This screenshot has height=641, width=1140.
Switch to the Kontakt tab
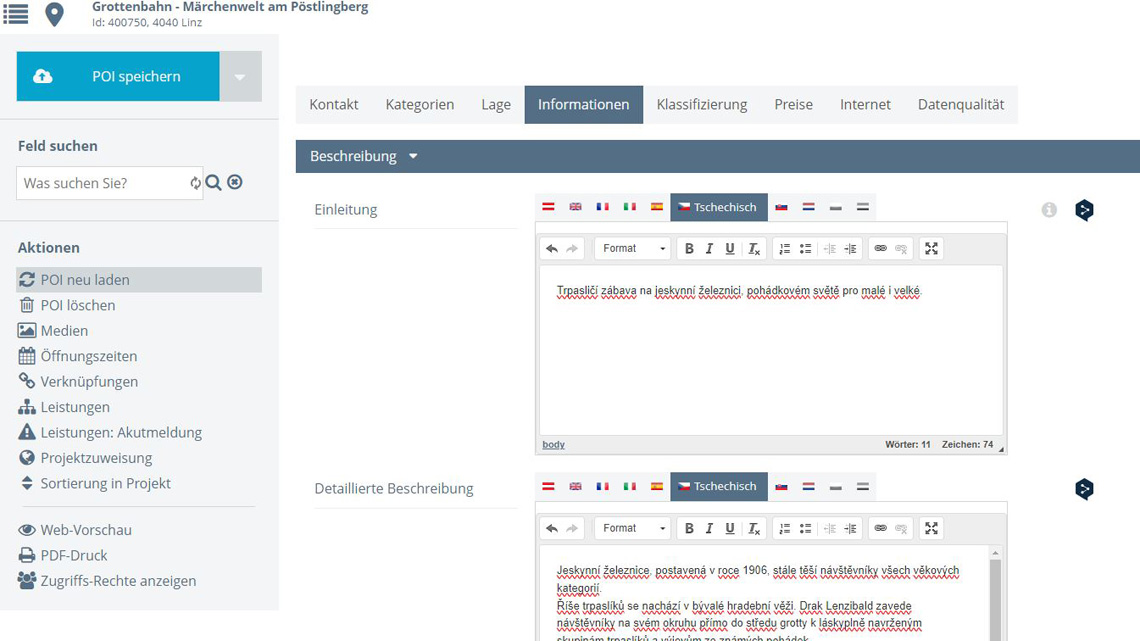pos(334,105)
